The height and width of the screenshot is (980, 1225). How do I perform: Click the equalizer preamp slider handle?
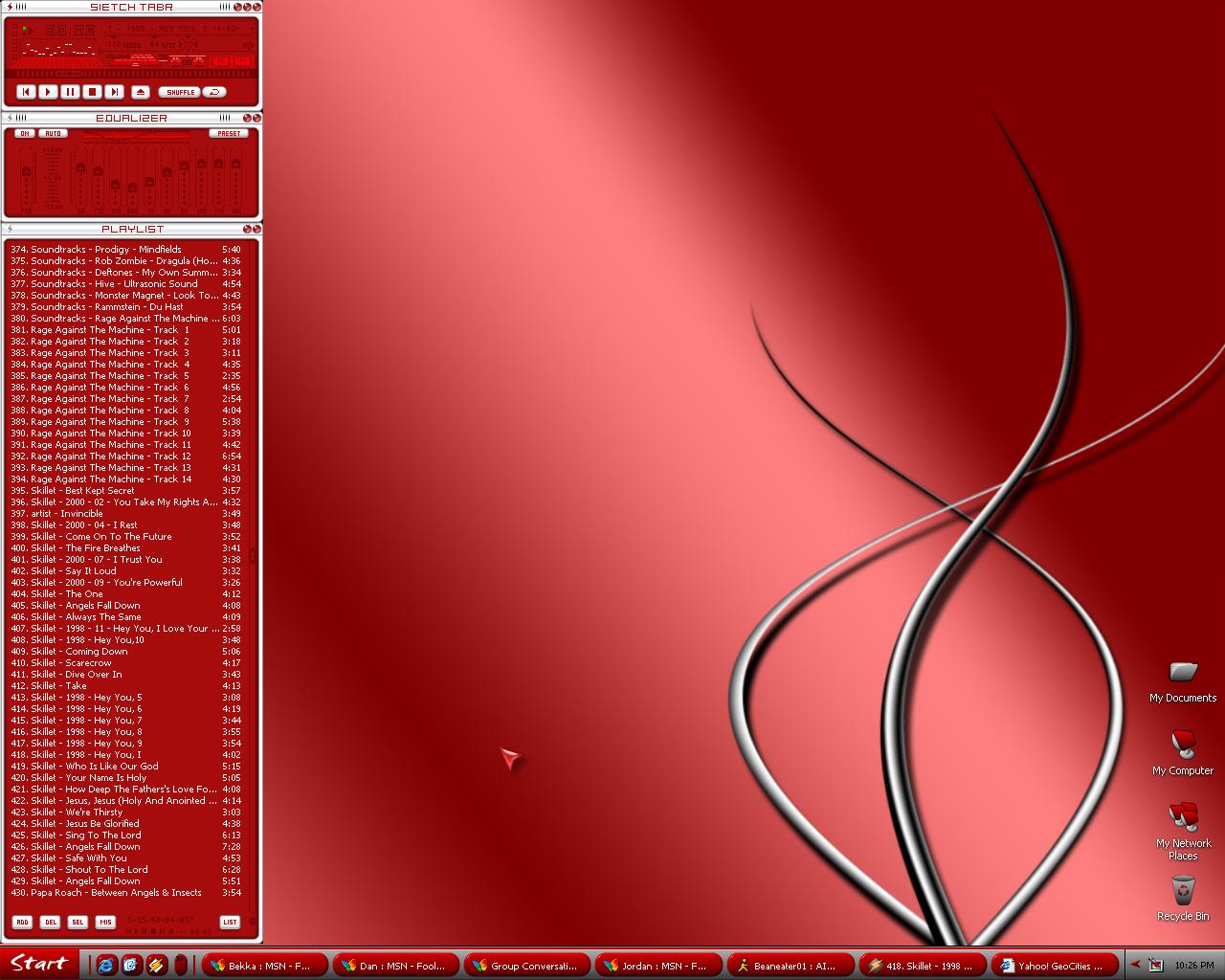pos(27,171)
